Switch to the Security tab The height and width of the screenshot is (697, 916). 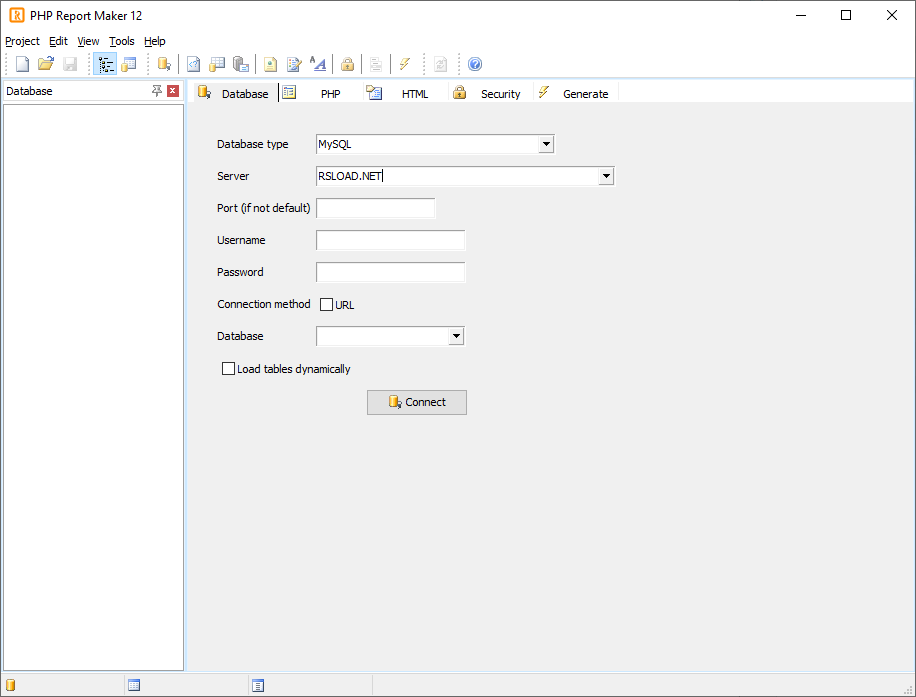point(500,92)
